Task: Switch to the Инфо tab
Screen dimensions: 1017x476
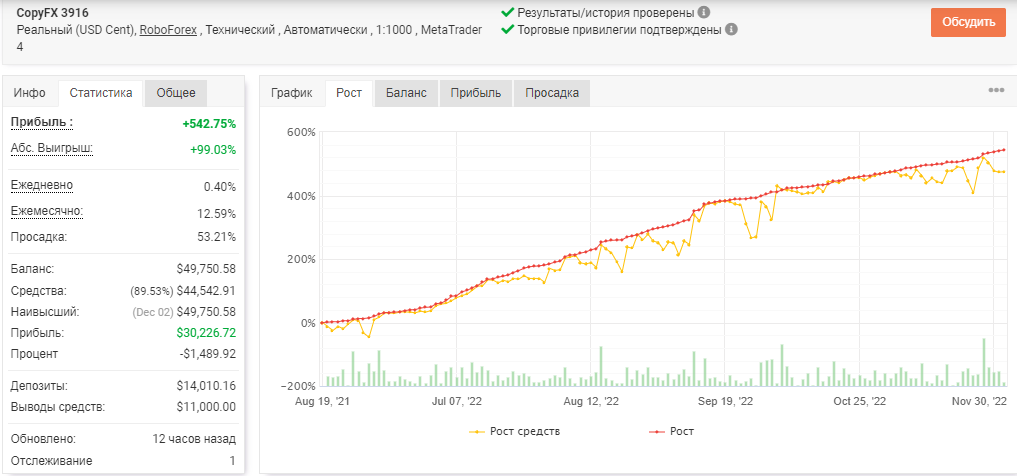Action: [x=30, y=93]
